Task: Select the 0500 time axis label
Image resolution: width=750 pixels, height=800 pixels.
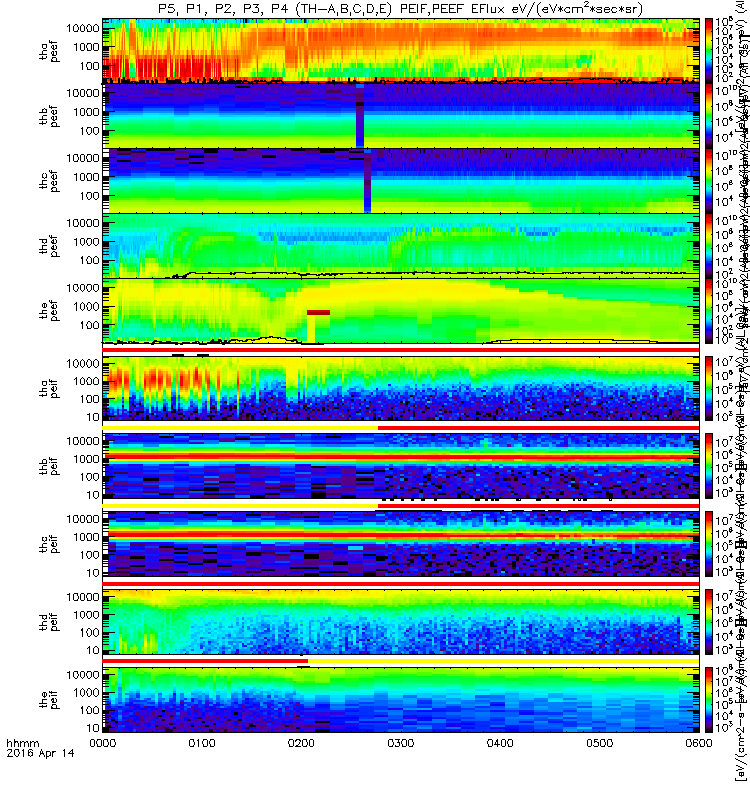Action: [x=599, y=743]
